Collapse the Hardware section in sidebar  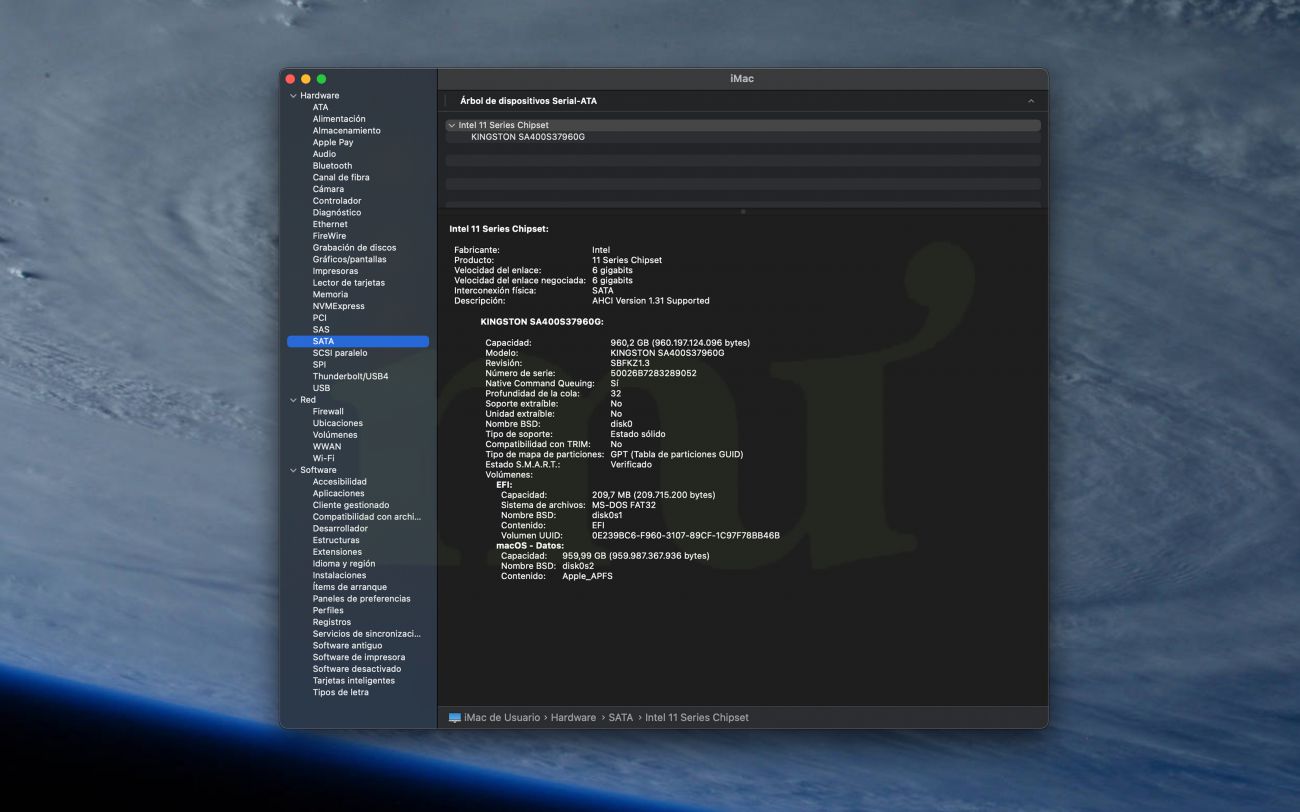pyautogui.click(x=293, y=96)
